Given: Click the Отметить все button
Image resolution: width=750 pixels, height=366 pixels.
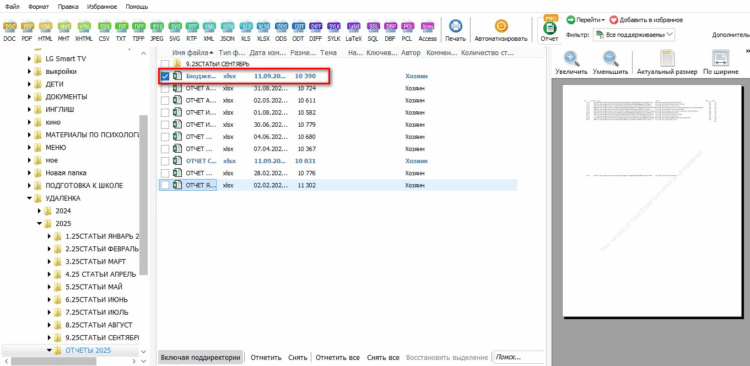Looking at the screenshot, I should pos(338,357).
